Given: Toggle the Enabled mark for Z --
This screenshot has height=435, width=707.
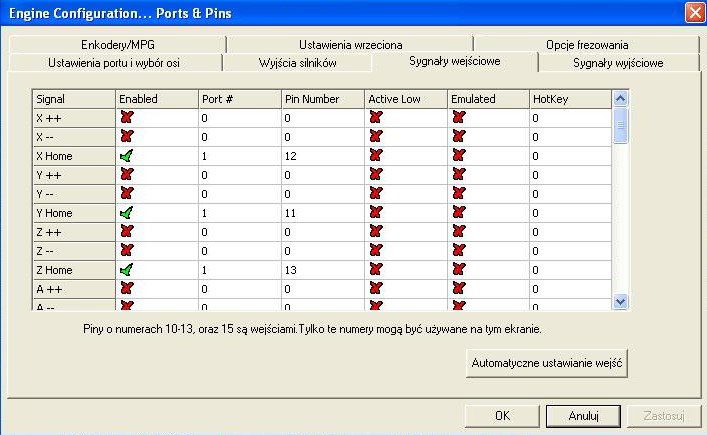Looking at the screenshot, I should point(127,250).
